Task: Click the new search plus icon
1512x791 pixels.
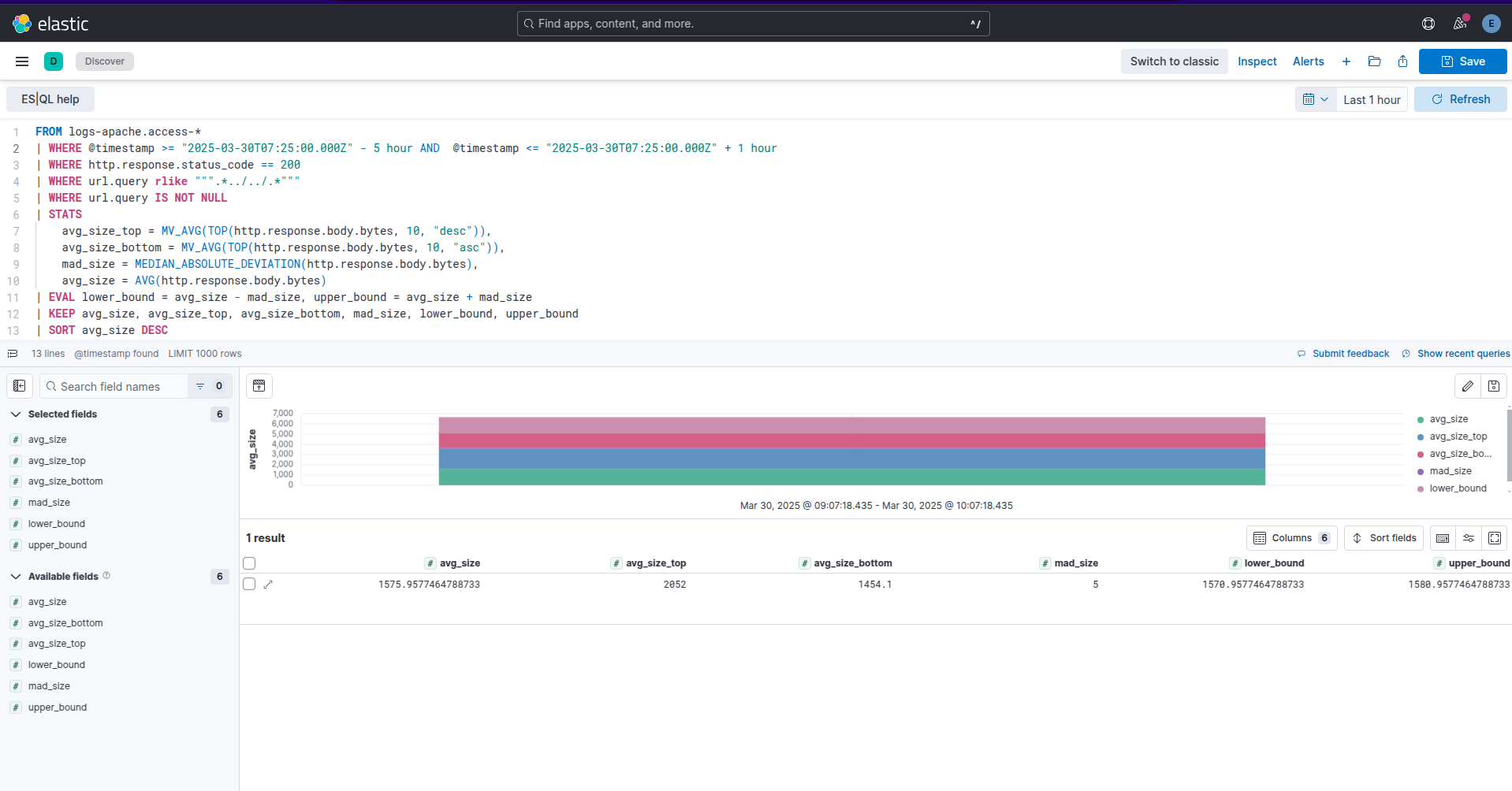Action: point(1346,61)
